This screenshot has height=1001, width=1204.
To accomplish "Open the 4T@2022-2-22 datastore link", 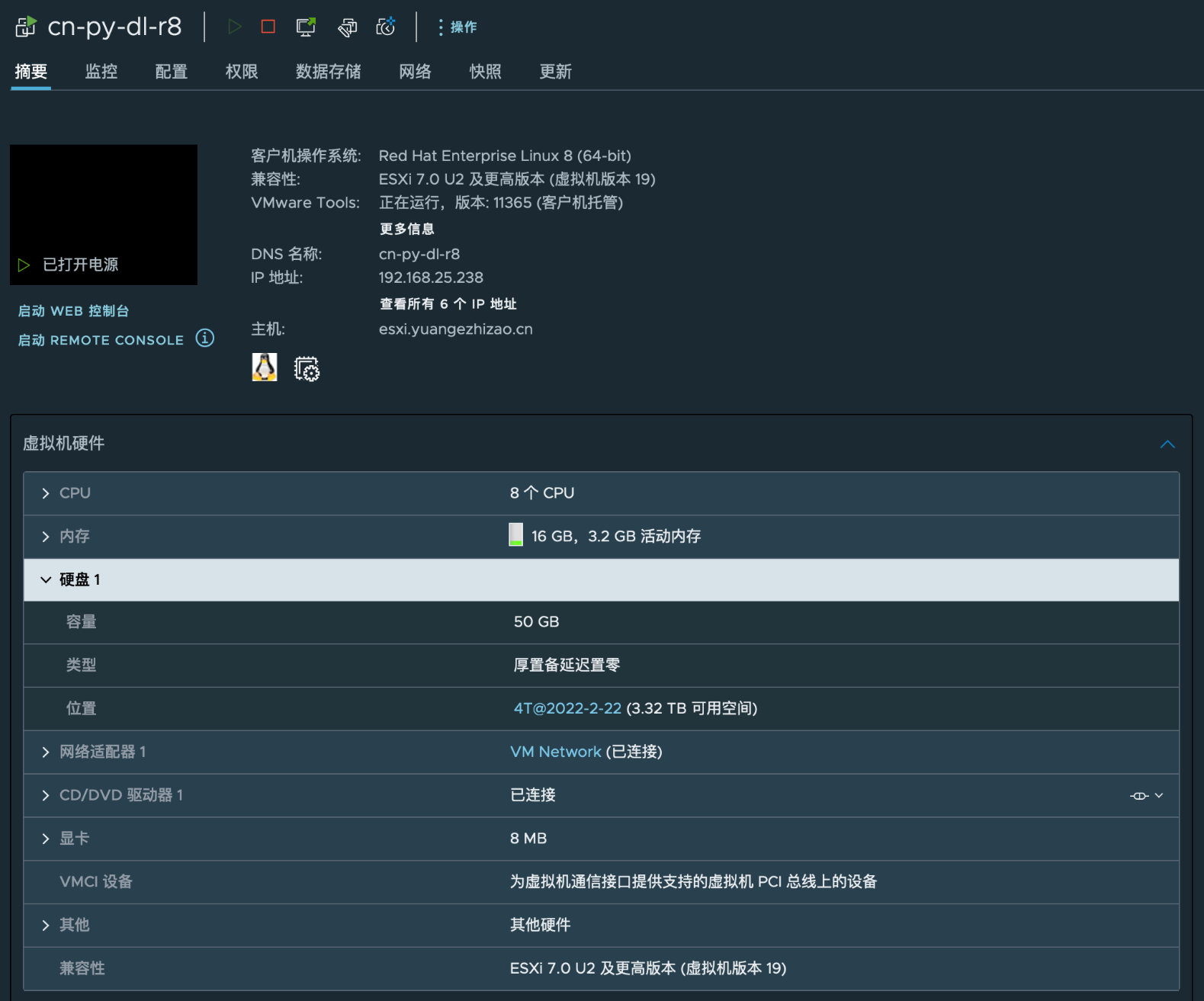I will pos(567,708).
